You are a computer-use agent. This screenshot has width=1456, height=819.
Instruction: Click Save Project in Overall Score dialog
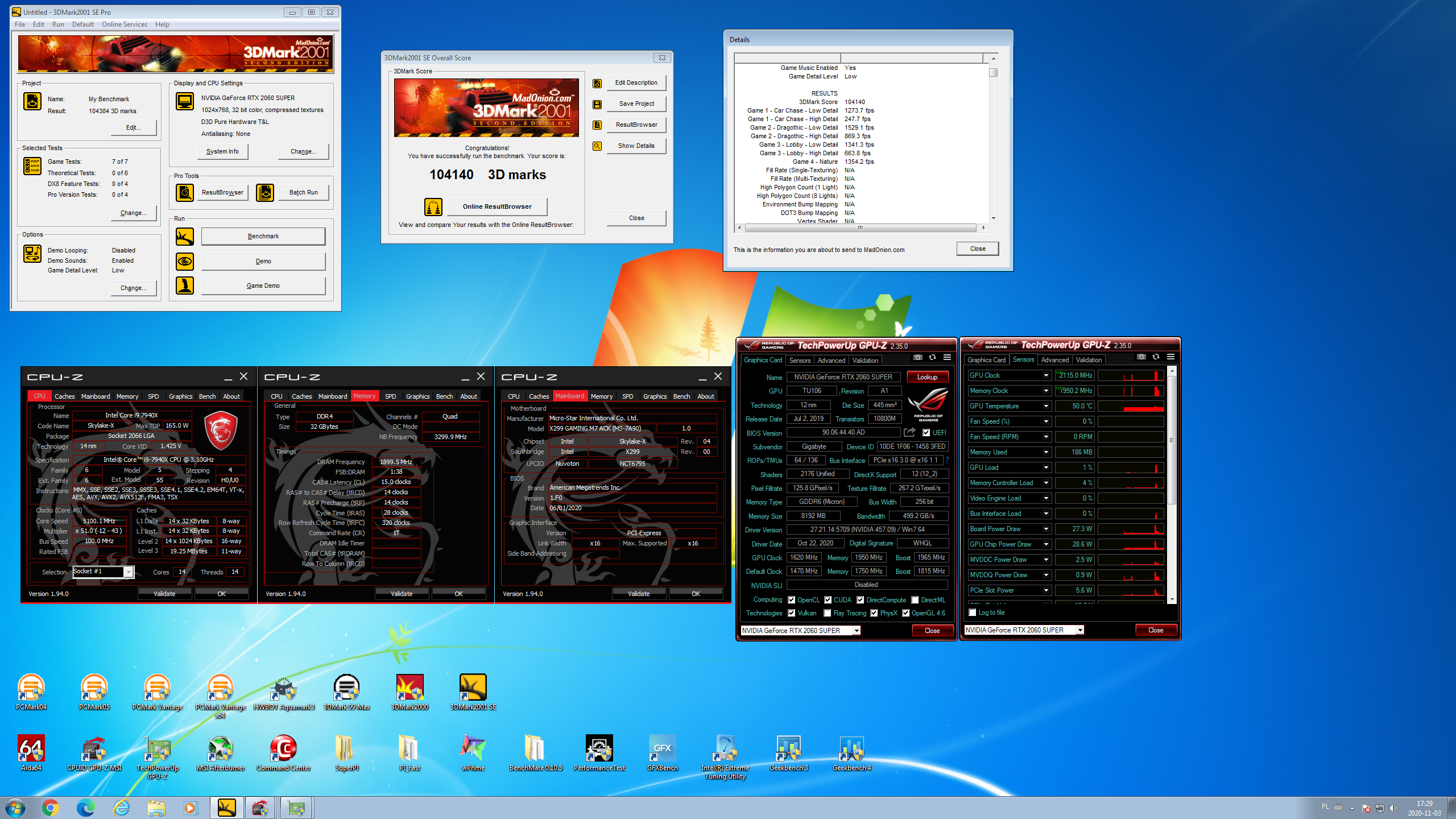[636, 104]
